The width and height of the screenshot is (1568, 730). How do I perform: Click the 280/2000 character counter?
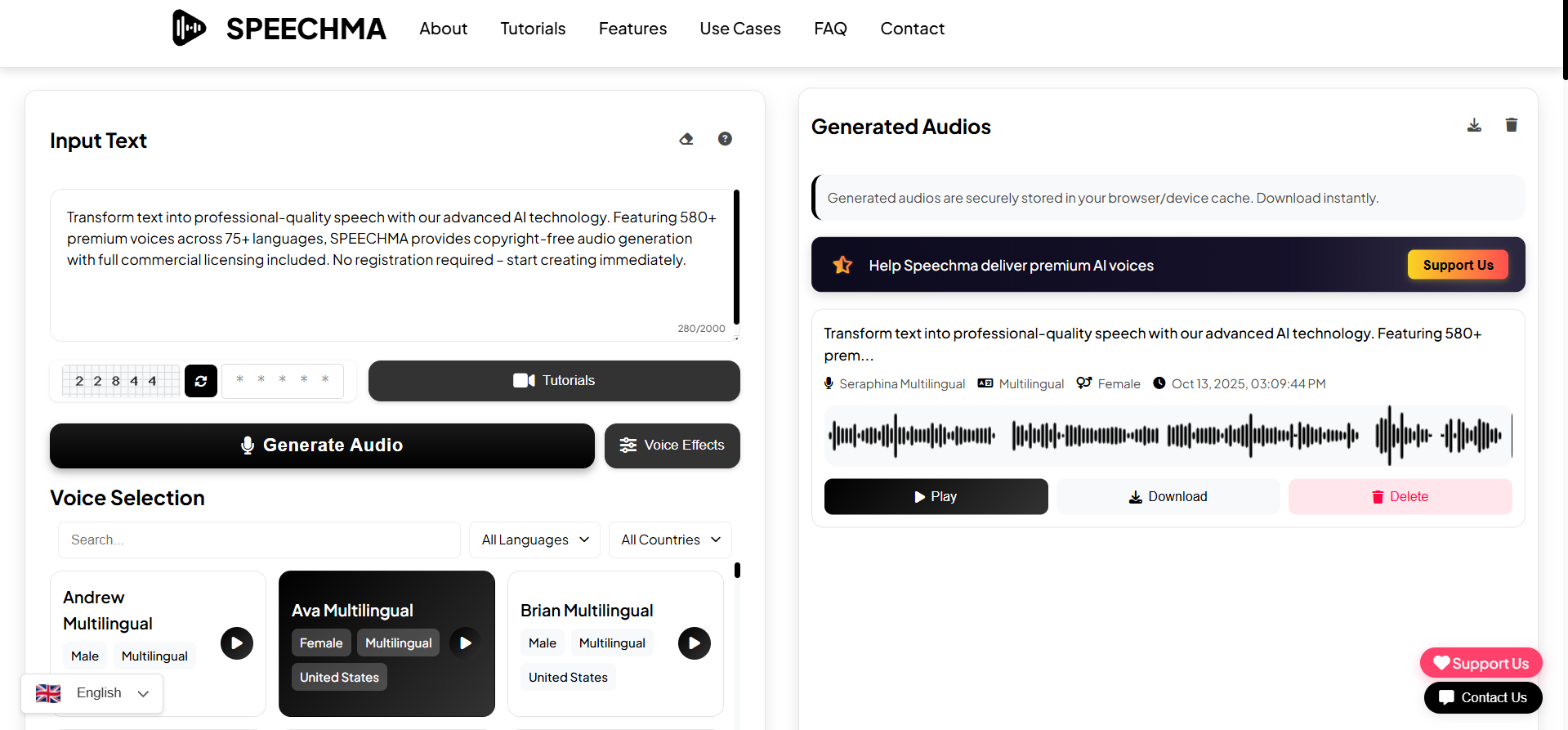coord(701,329)
